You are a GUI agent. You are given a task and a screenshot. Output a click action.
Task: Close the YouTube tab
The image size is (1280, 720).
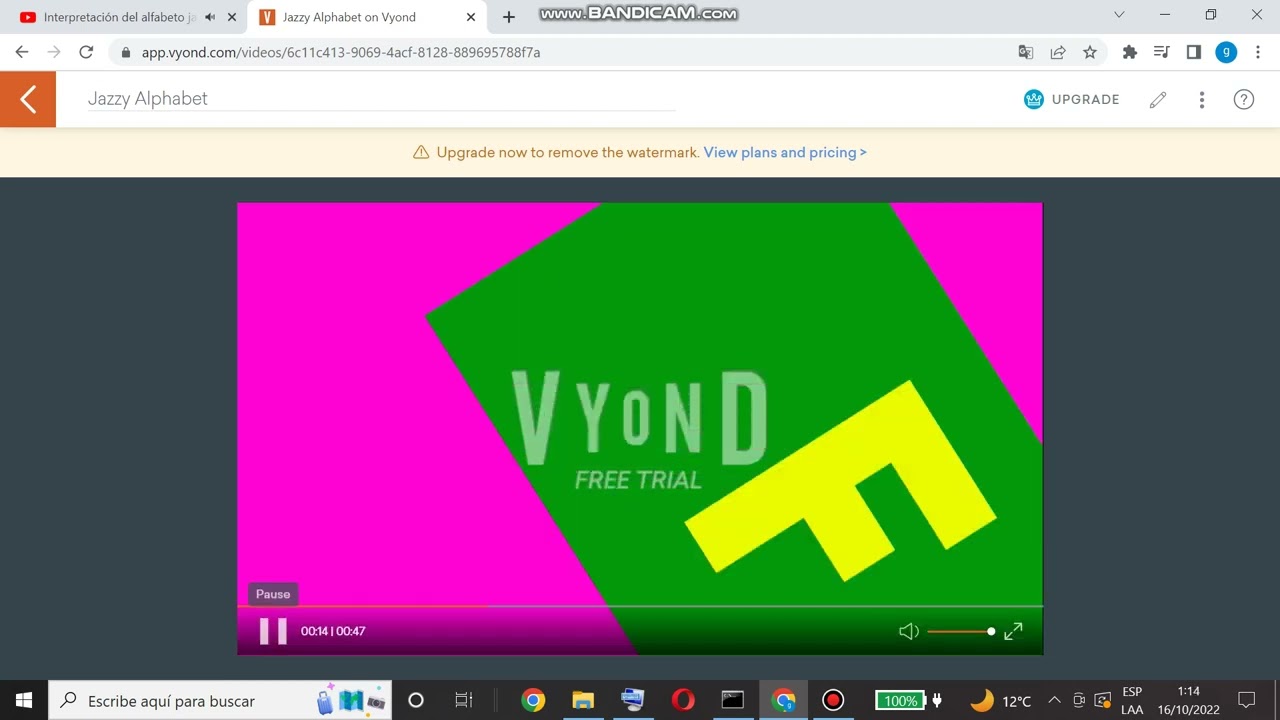[232, 17]
